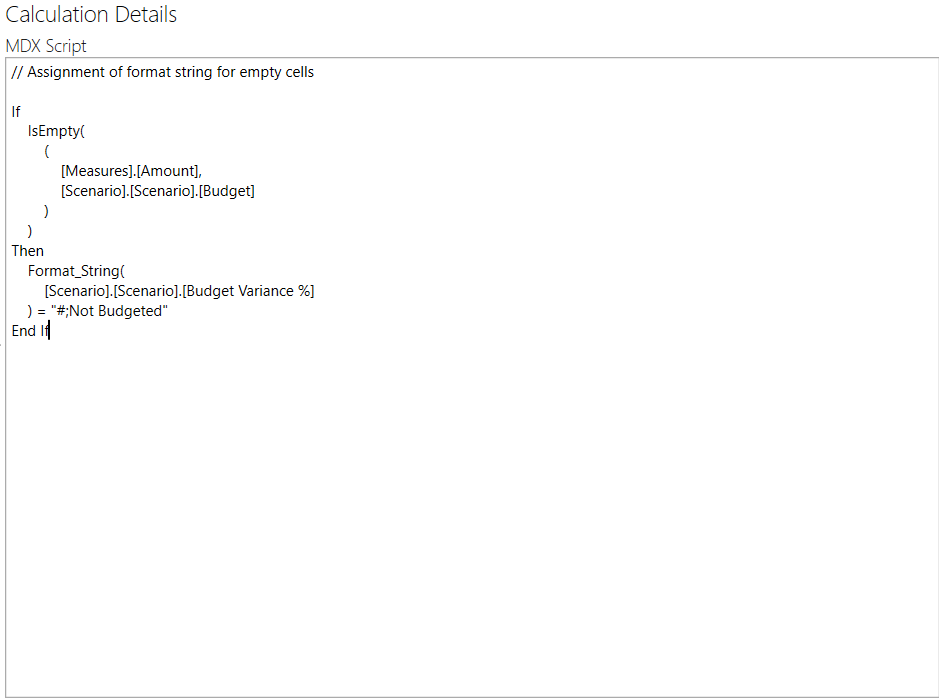Viewport: 942px width, 700px height.
Task: Place cursor on the comment line about format strings
Action: point(162,71)
